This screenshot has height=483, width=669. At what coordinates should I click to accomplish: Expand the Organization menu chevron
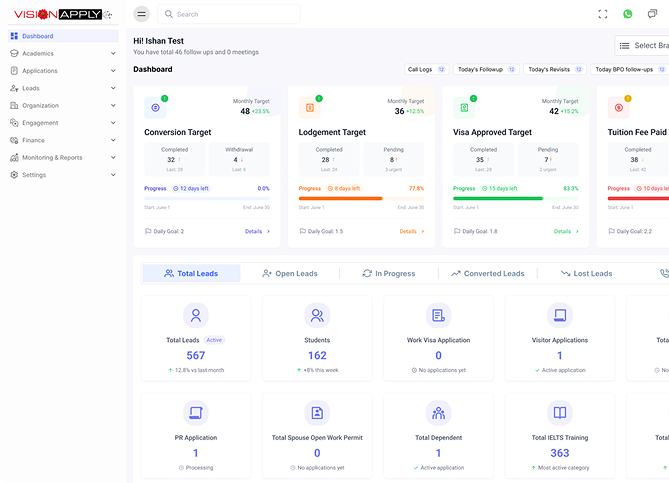[113, 105]
